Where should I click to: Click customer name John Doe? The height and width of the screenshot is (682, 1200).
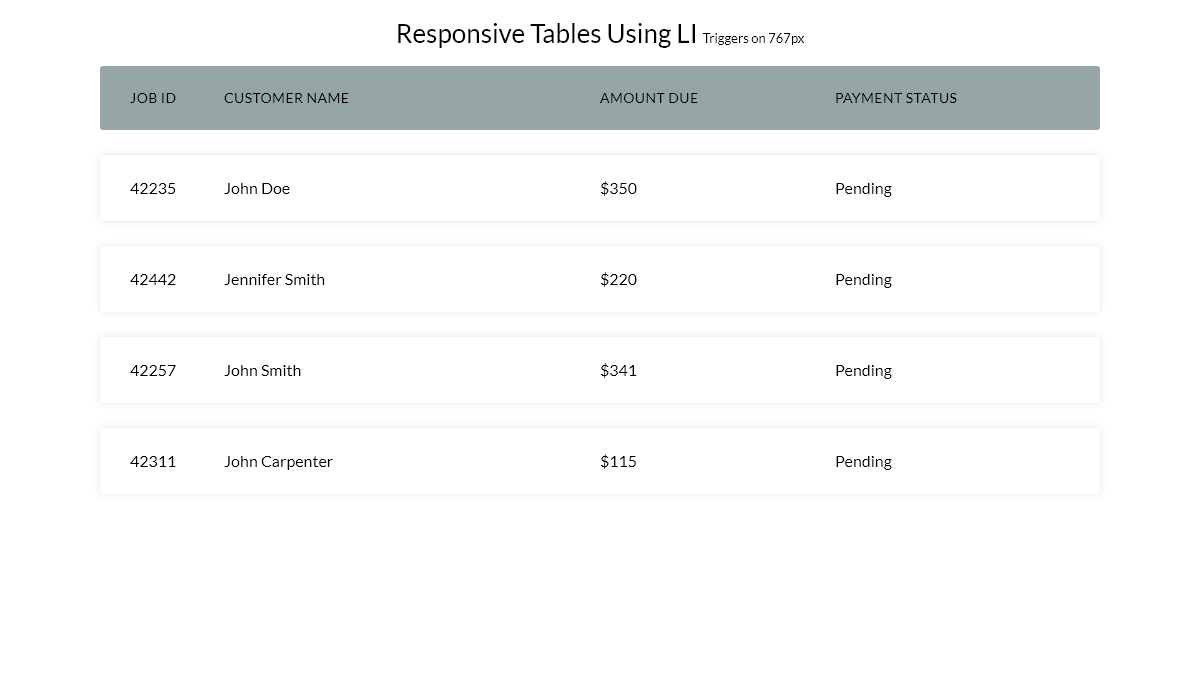[257, 188]
